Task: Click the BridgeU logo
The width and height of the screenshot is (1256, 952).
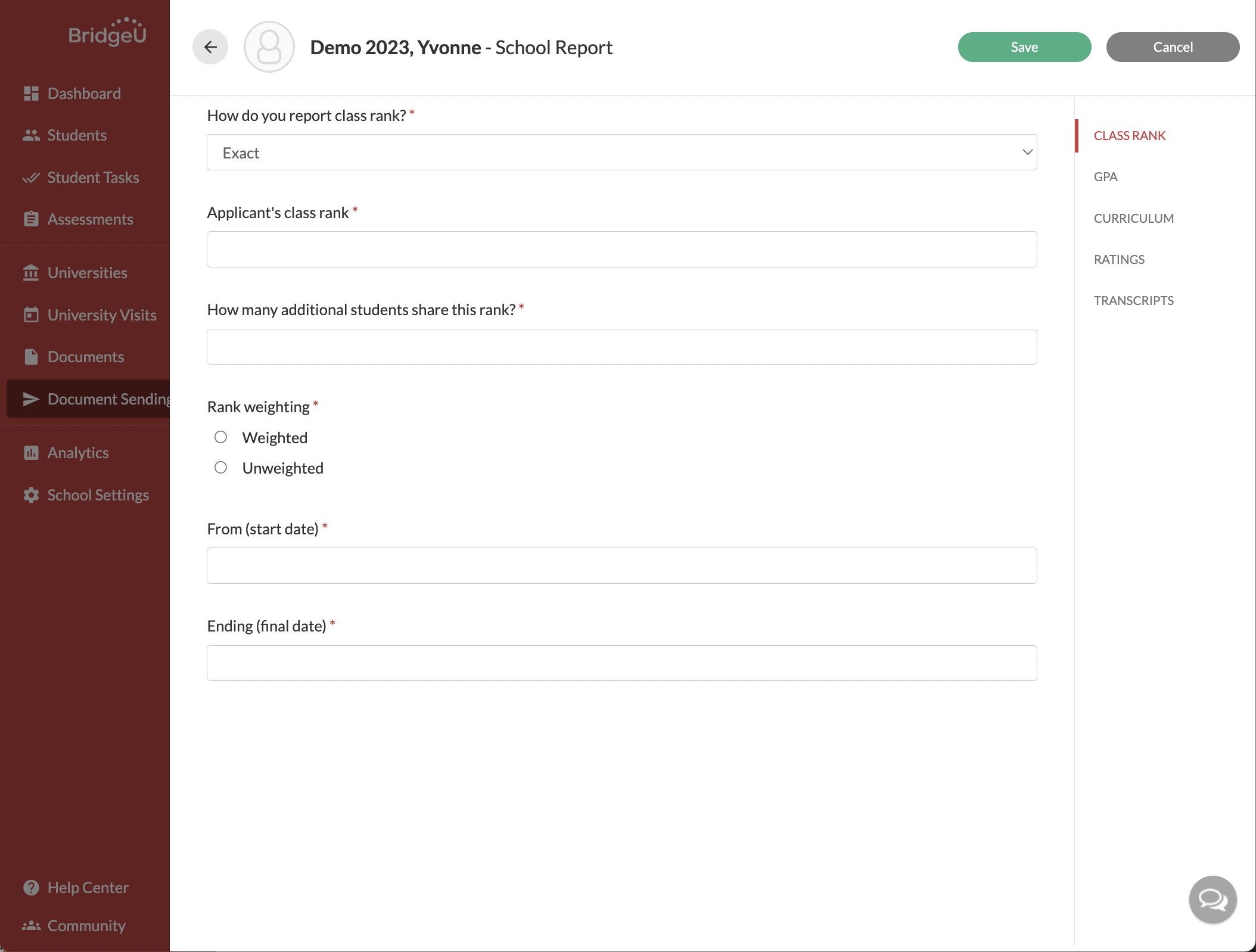Action: tap(107, 32)
